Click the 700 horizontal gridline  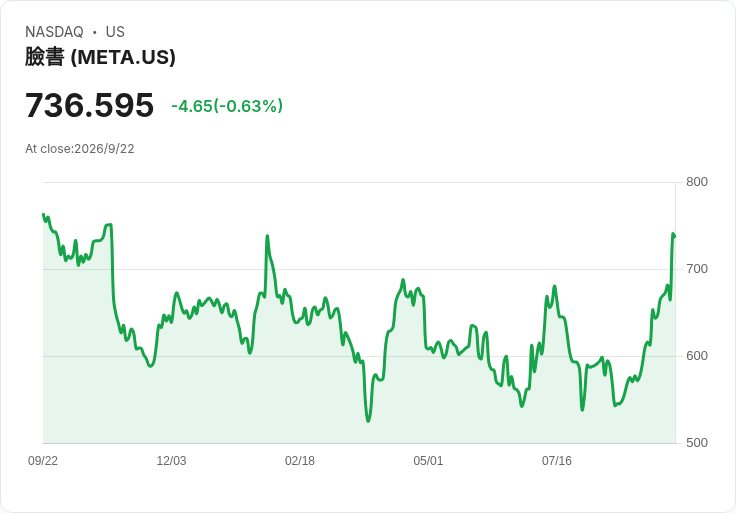(x=359, y=269)
